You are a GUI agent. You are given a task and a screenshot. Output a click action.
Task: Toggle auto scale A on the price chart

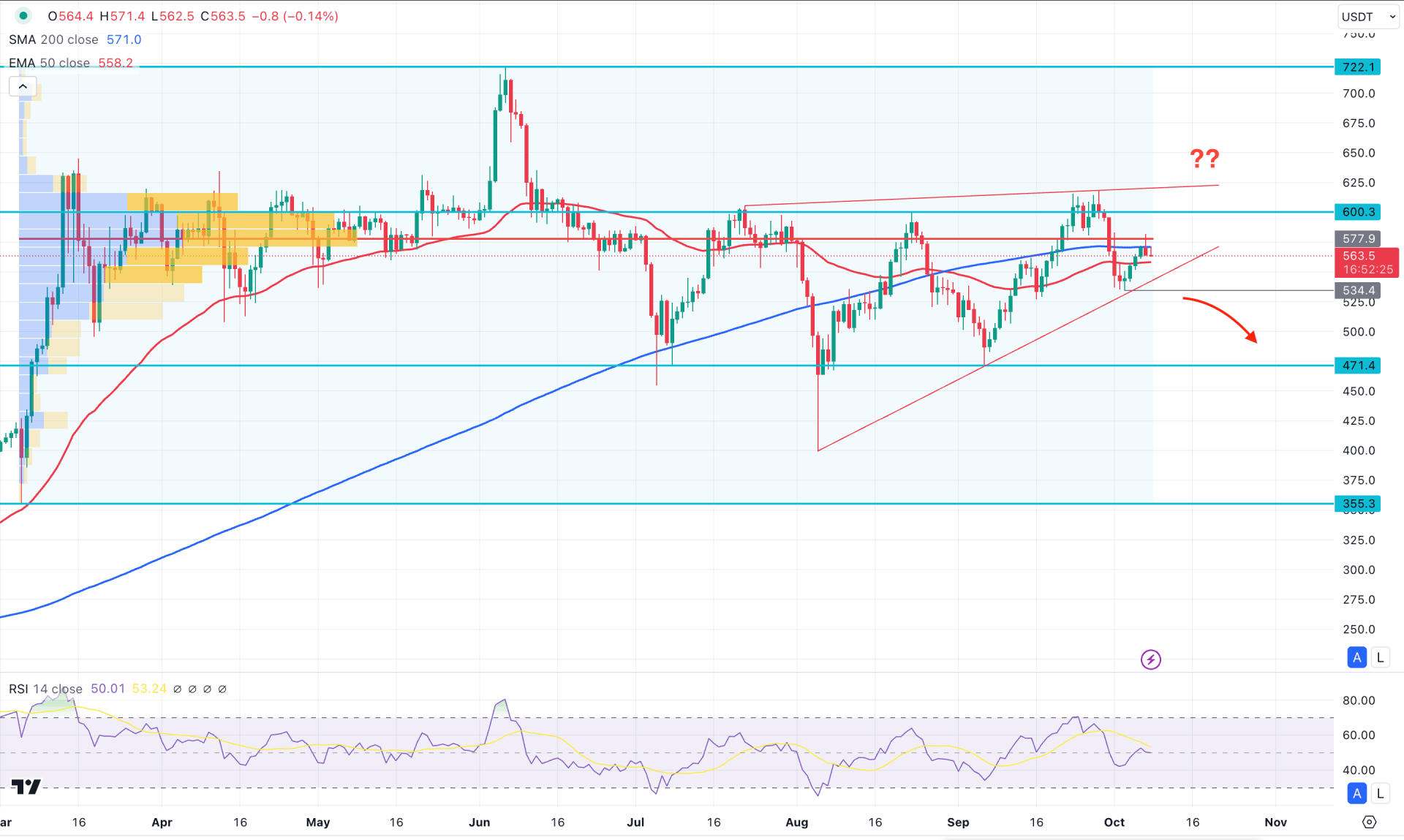[1357, 657]
